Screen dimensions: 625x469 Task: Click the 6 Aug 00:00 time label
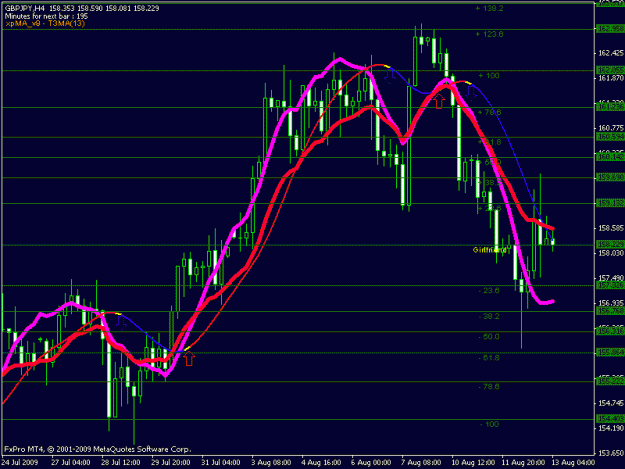pyautogui.click(x=371, y=463)
